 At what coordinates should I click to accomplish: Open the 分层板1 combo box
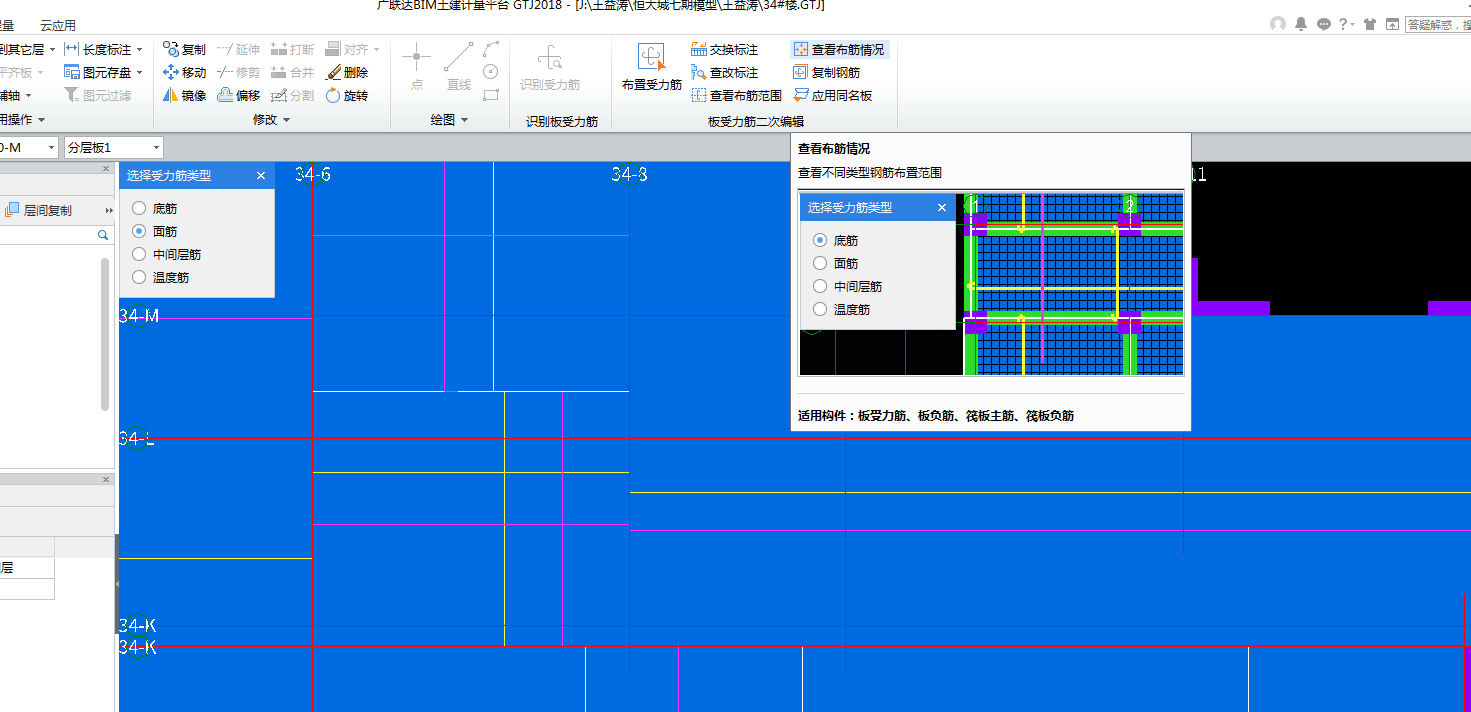(113, 148)
